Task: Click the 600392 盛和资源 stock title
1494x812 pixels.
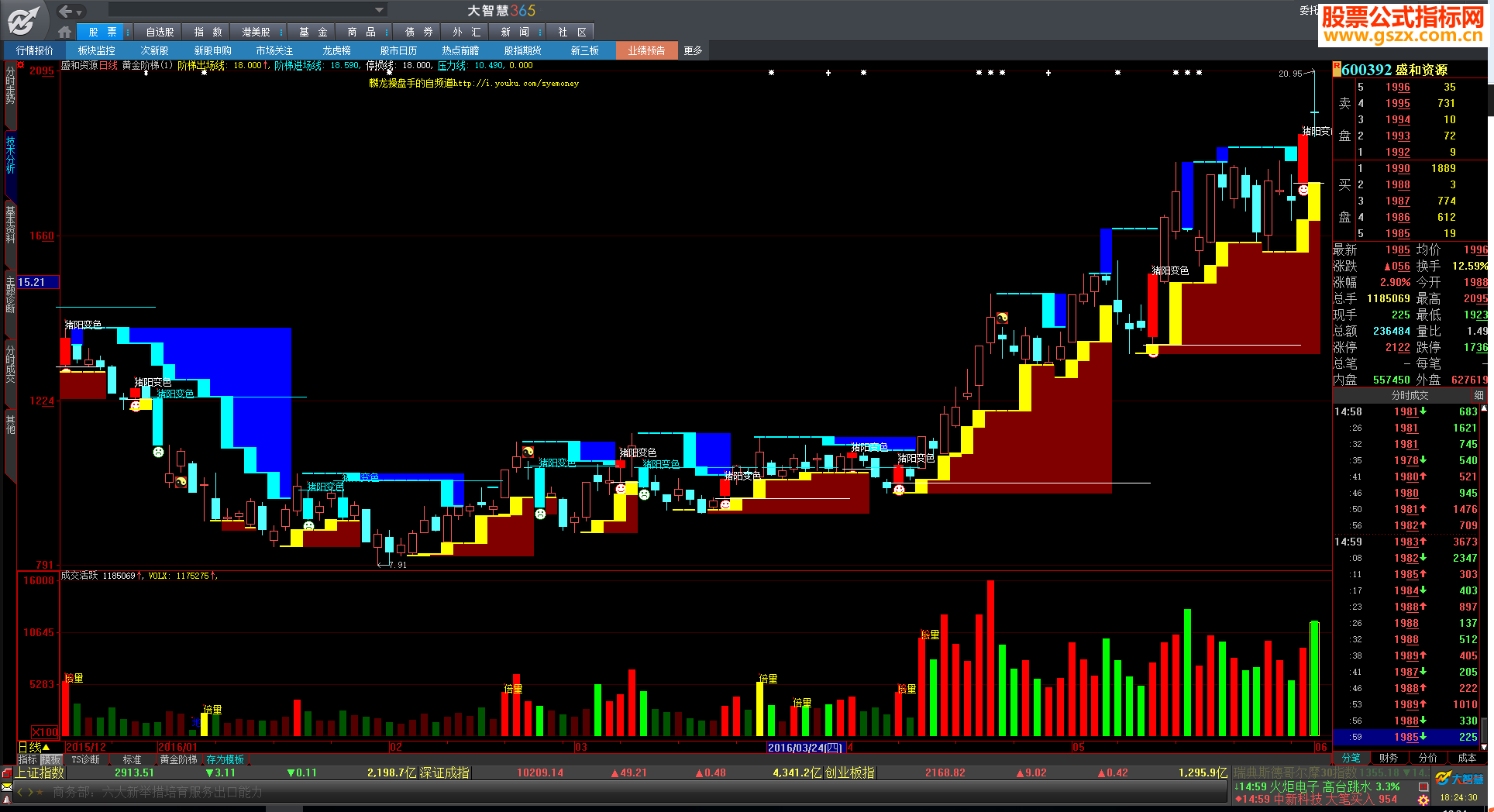Action: click(1394, 70)
